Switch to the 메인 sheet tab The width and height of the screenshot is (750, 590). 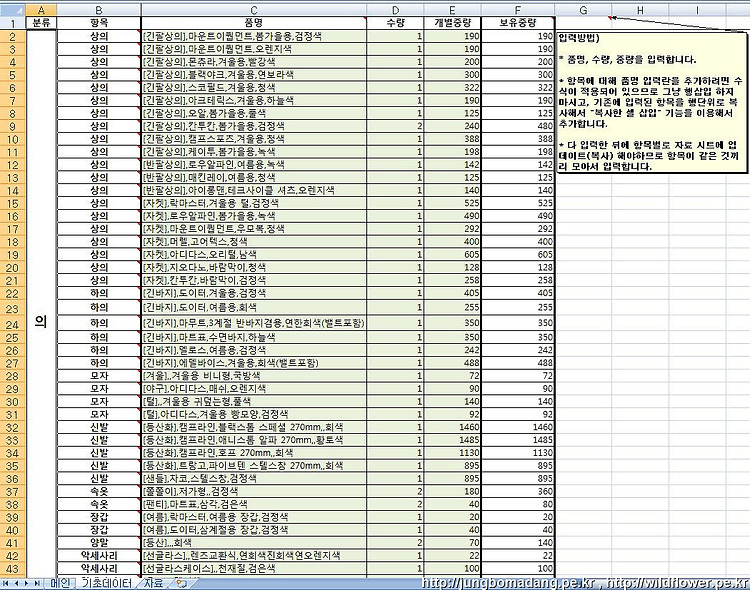pos(60,583)
